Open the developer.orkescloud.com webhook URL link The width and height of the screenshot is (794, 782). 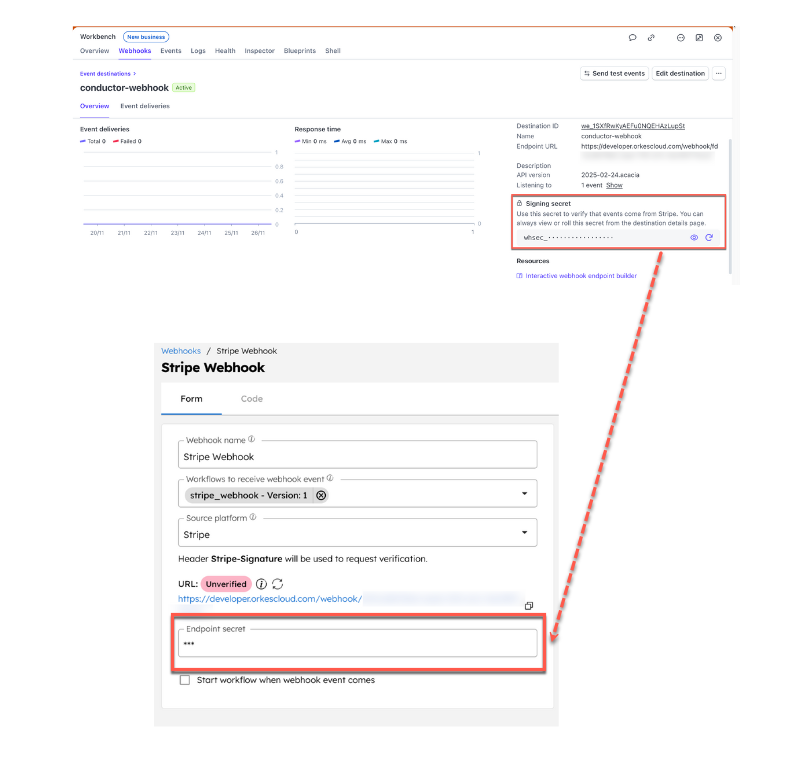[270, 599]
